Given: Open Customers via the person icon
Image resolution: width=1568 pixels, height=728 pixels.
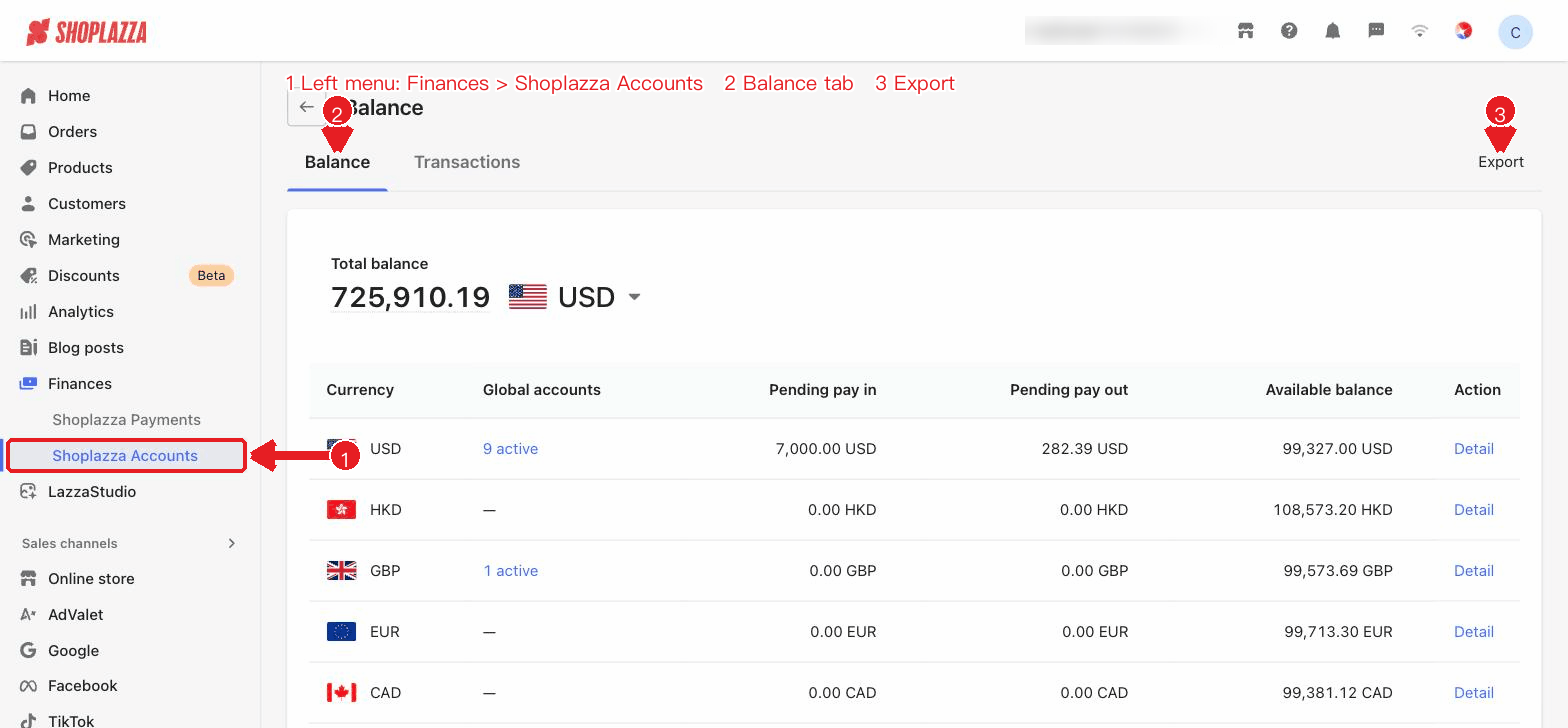Looking at the screenshot, I should (28, 204).
